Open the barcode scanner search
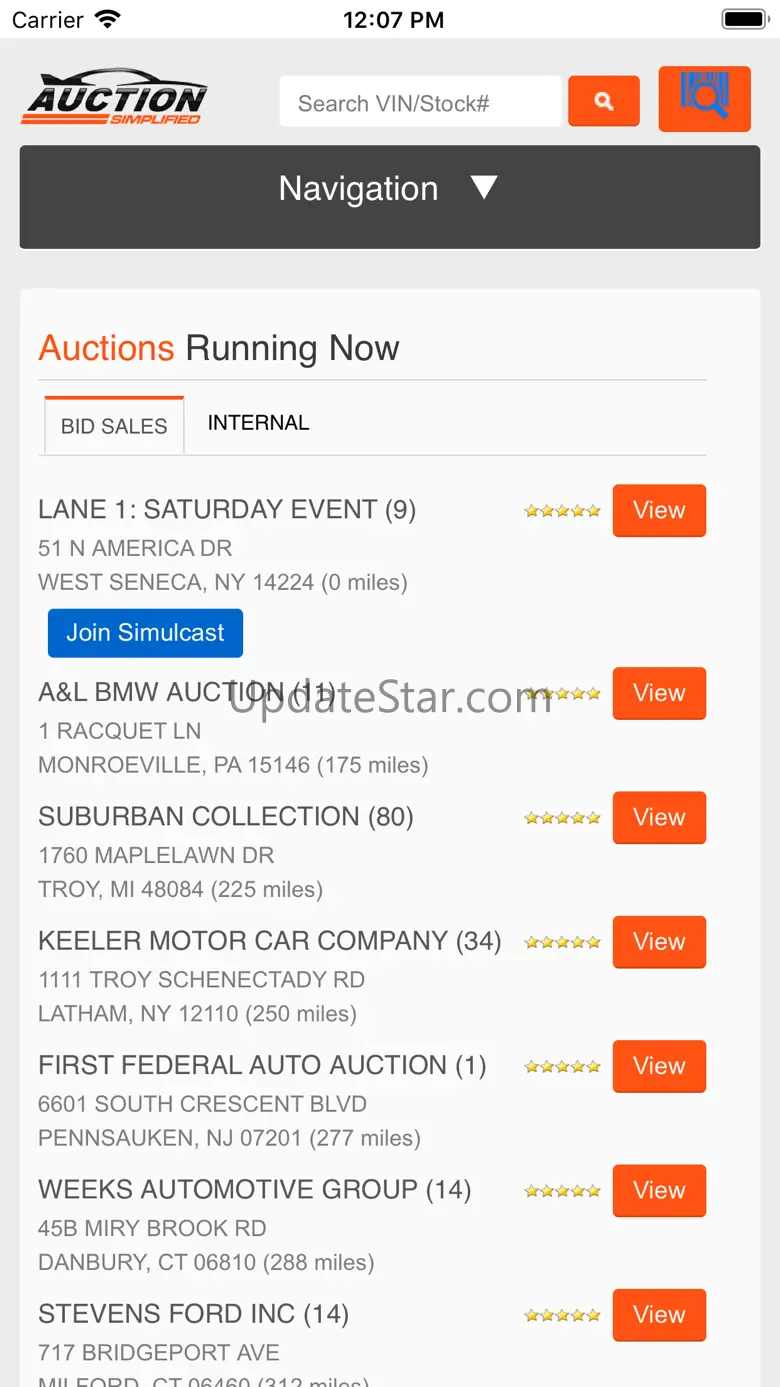780x1387 pixels. pyautogui.click(x=704, y=99)
